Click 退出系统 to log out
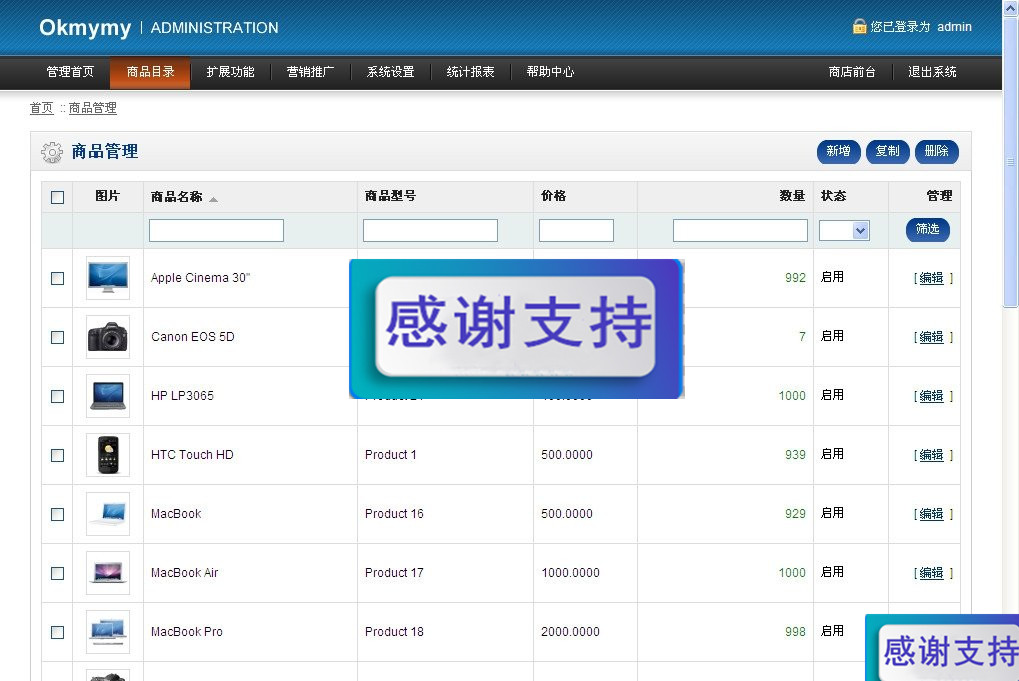 932,71
